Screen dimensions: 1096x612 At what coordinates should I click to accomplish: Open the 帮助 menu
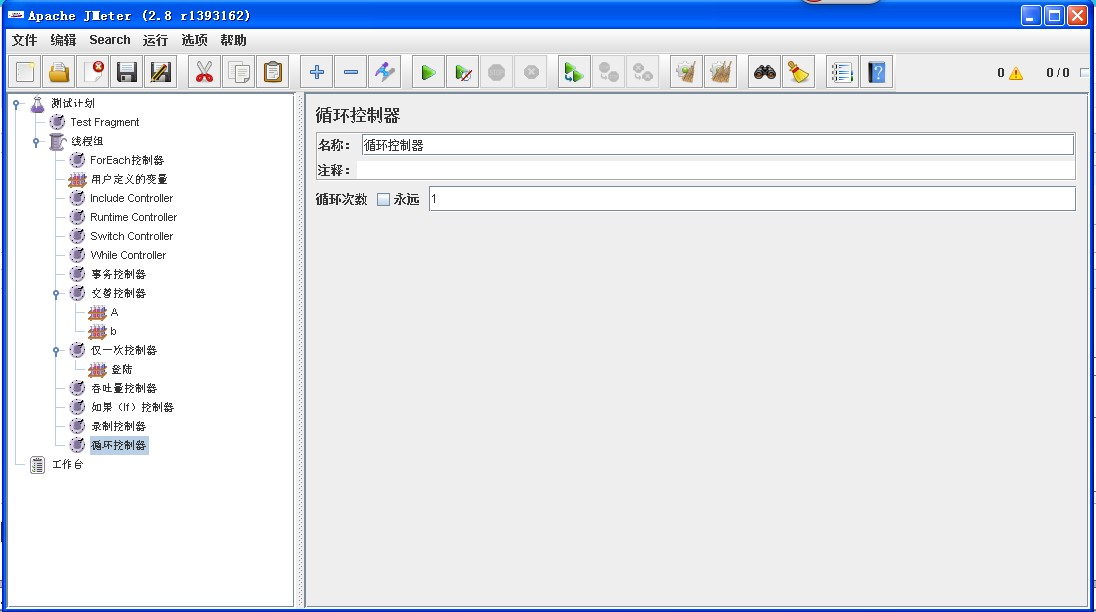[x=233, y=40]
